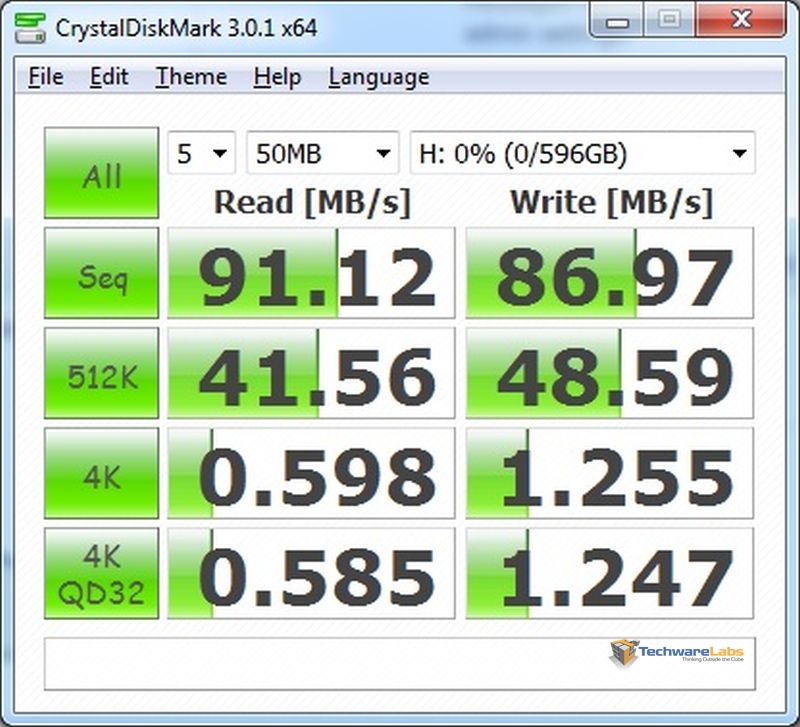The height and width of the screenshot is (727, 800).
Task: Click the 512K read result 41.56
Action: [311, 373]
